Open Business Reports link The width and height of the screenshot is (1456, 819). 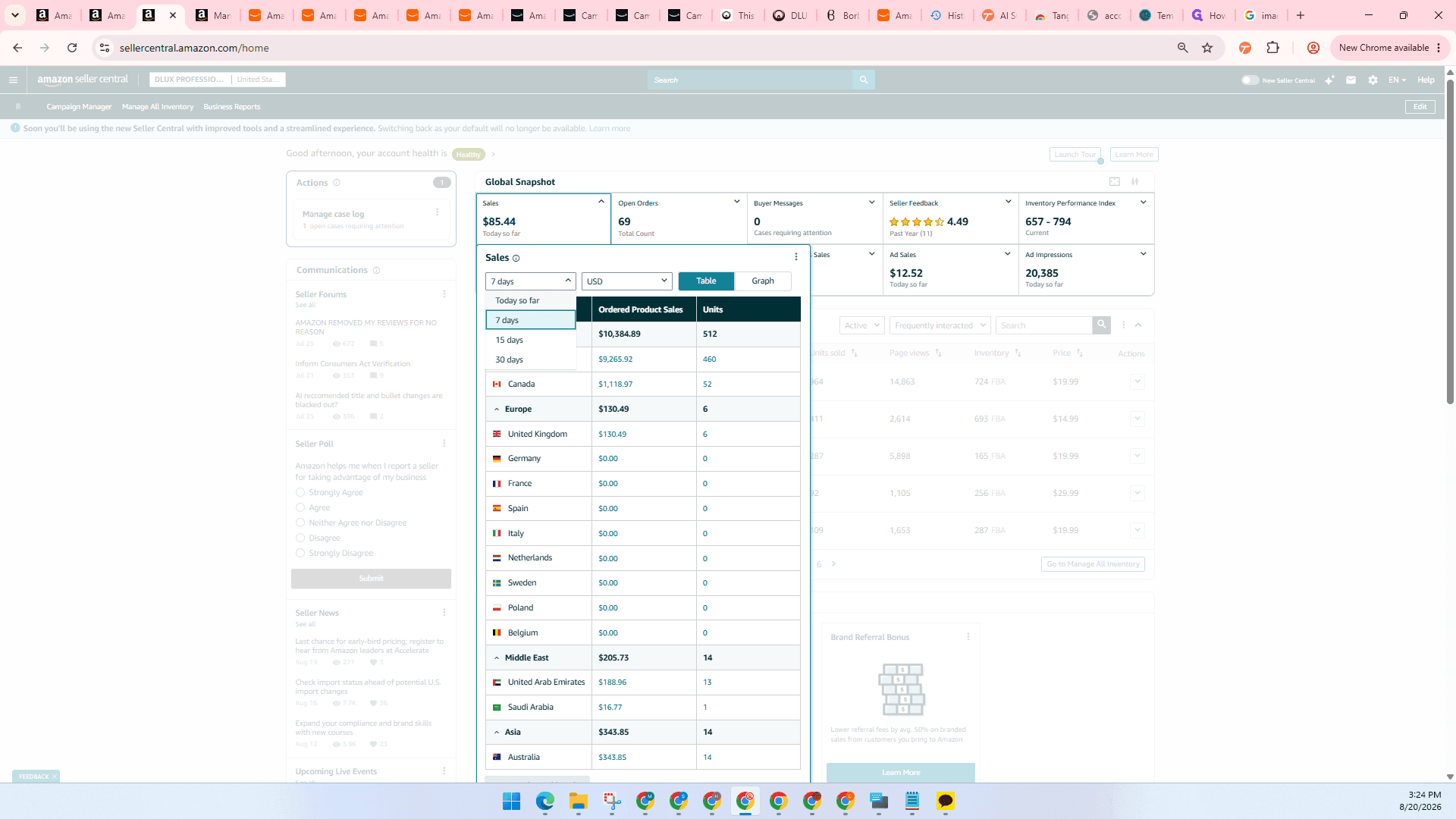point(231,107)
